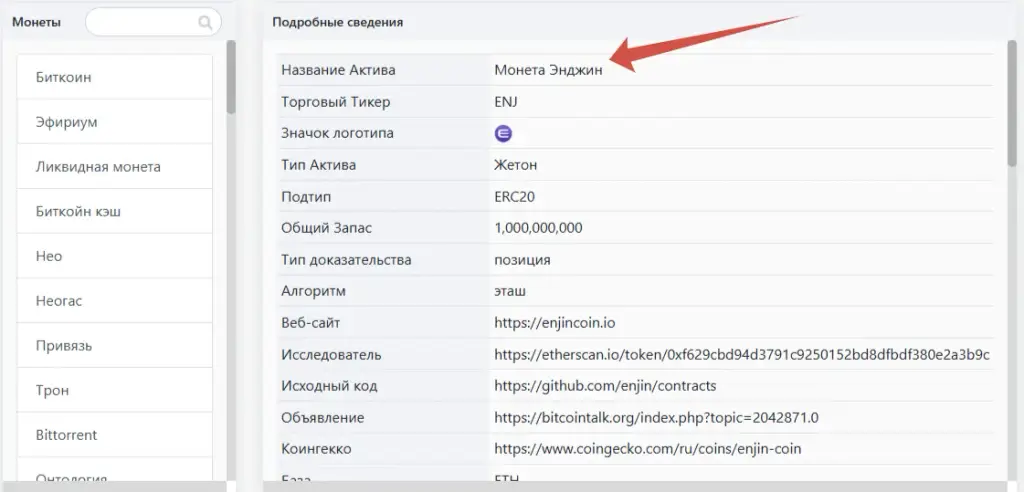Screen dimensions: 1024x492
Task: Select Эфириум in the coins list
Action: pos(114,122)
